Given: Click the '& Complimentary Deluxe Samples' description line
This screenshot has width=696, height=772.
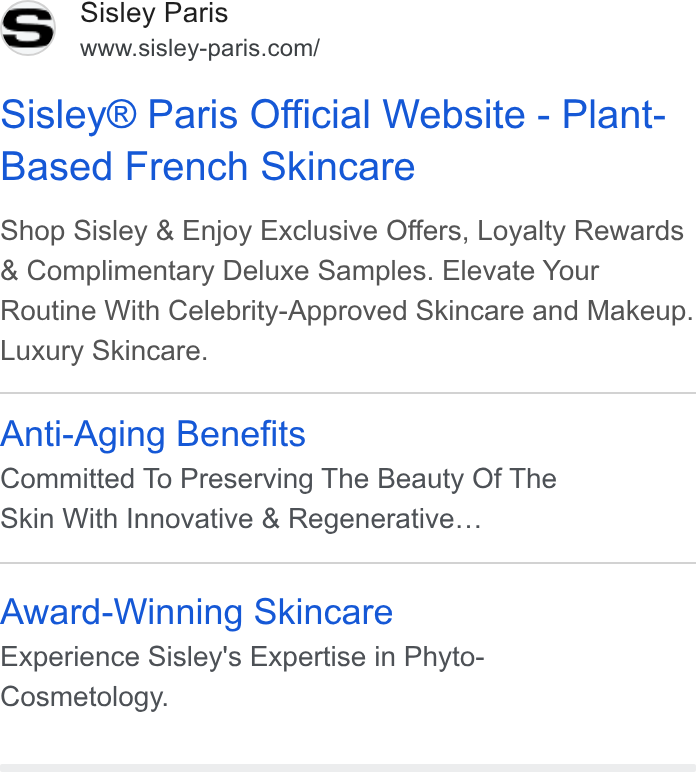Looking at the screenshot, I should coord(300,271).
